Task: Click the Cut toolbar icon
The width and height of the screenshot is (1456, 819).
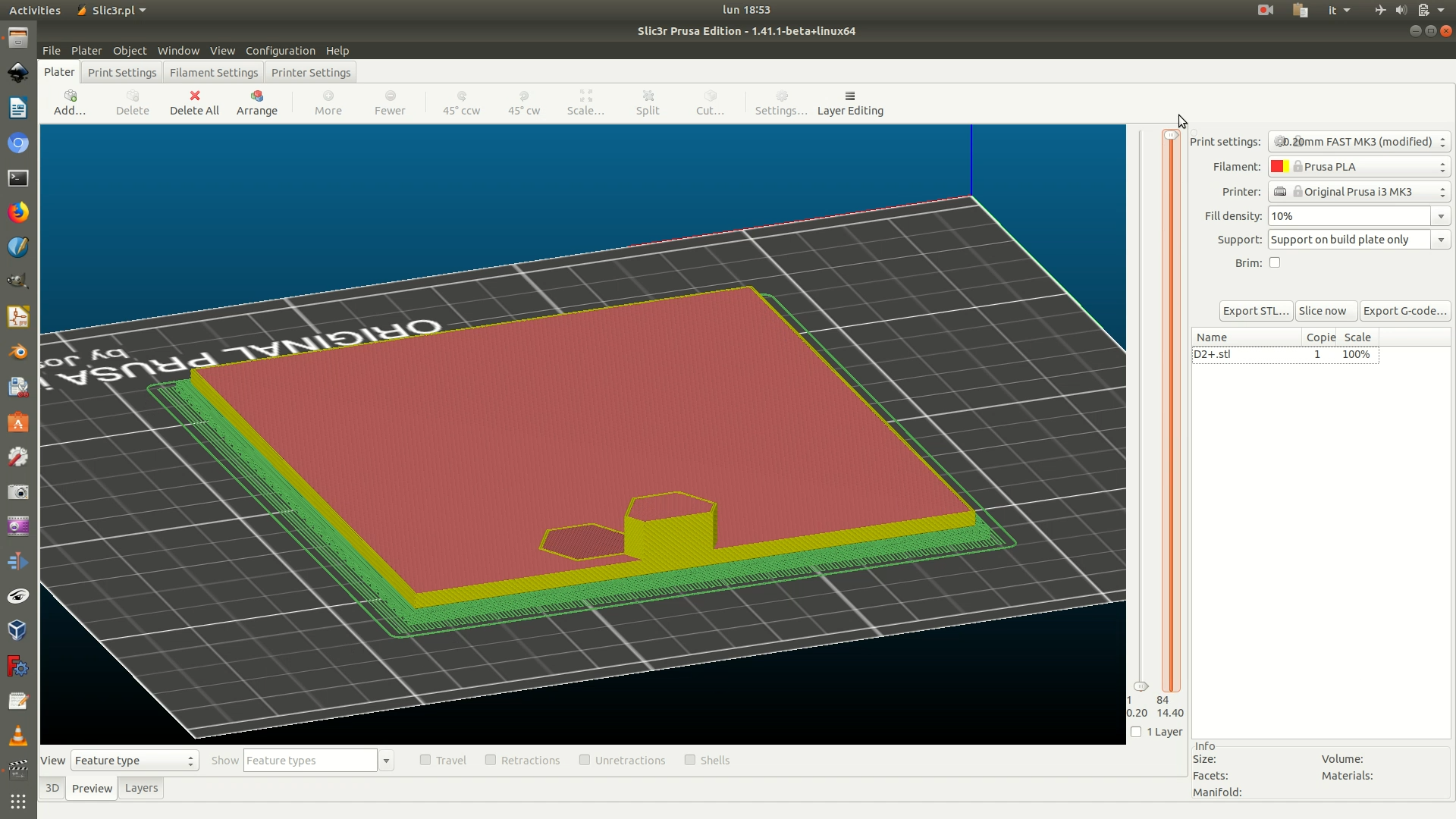Action: (710, 96)
